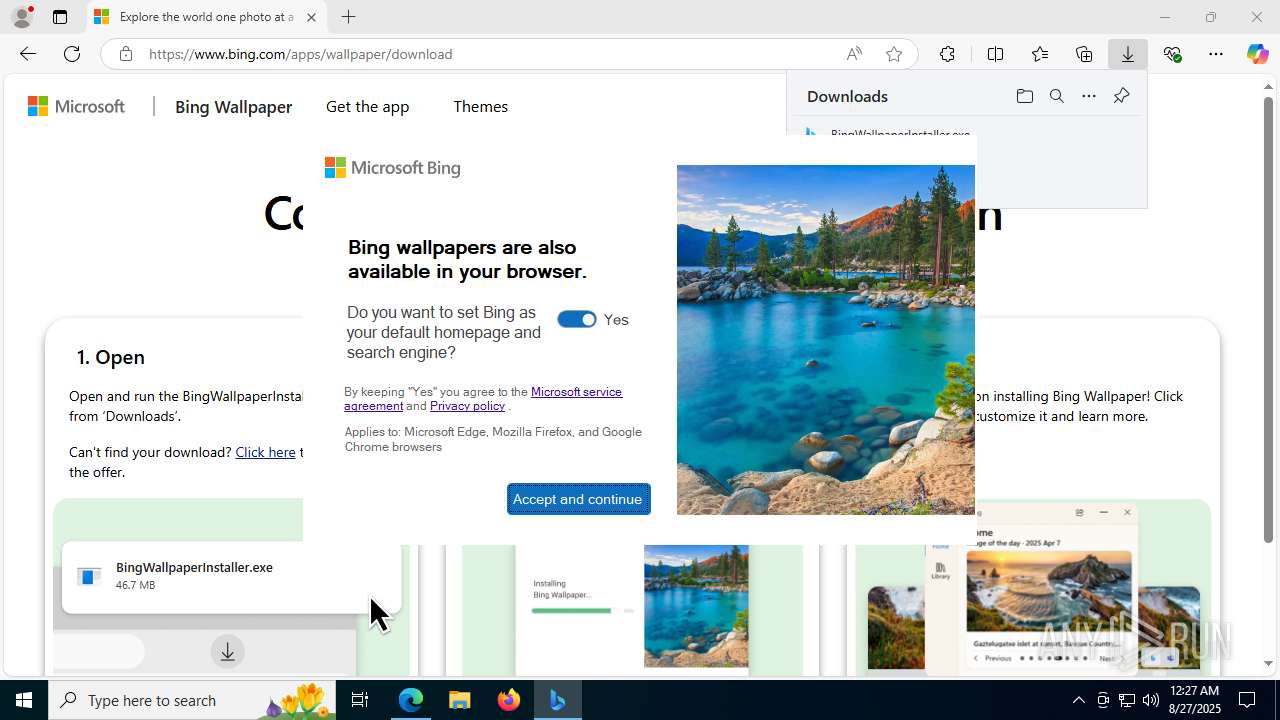
Task: Open downloads folder from Downloads panel
Action: coord(1024,96)
